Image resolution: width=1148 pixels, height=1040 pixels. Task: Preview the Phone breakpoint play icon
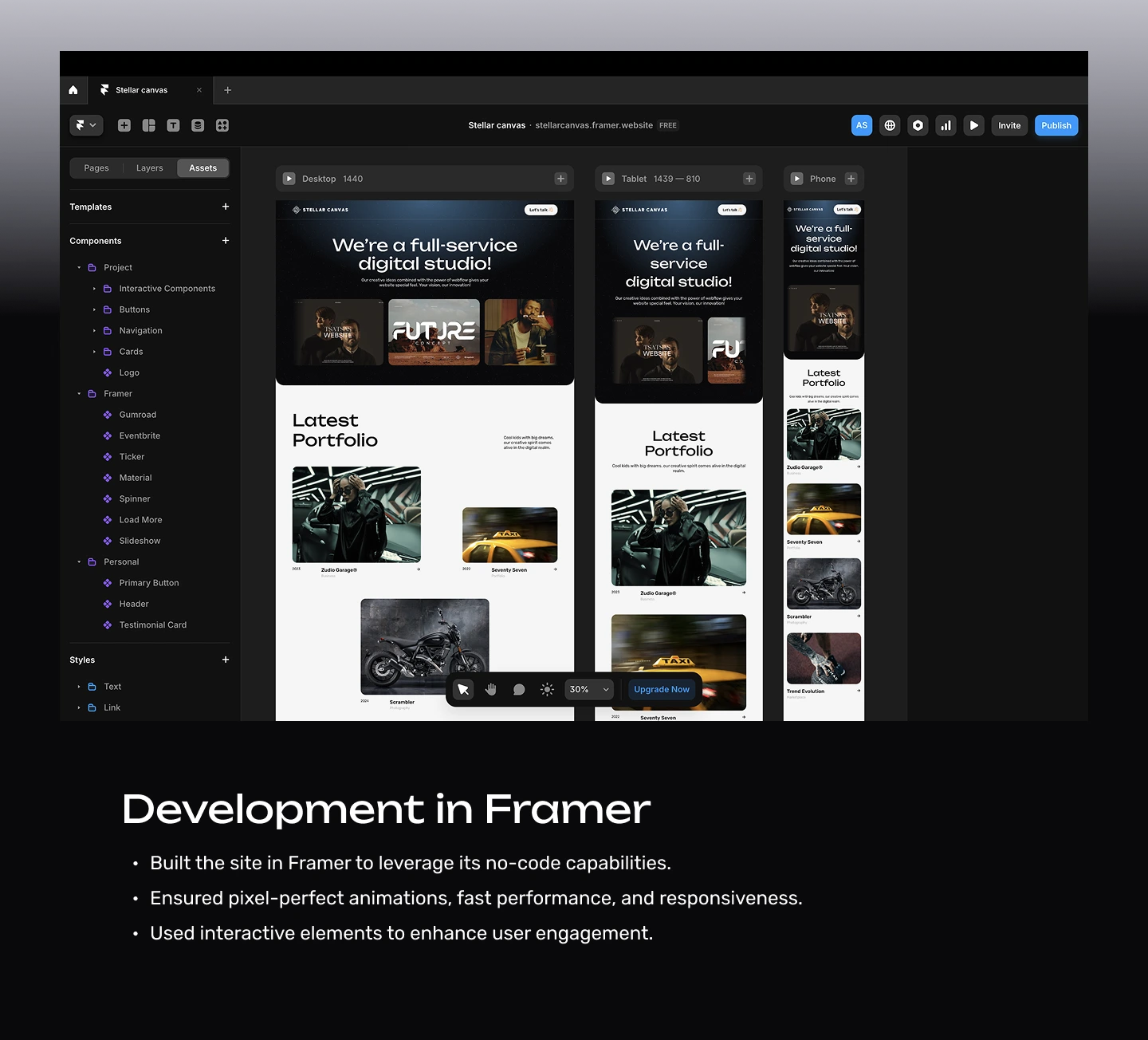tap(796, 179)
